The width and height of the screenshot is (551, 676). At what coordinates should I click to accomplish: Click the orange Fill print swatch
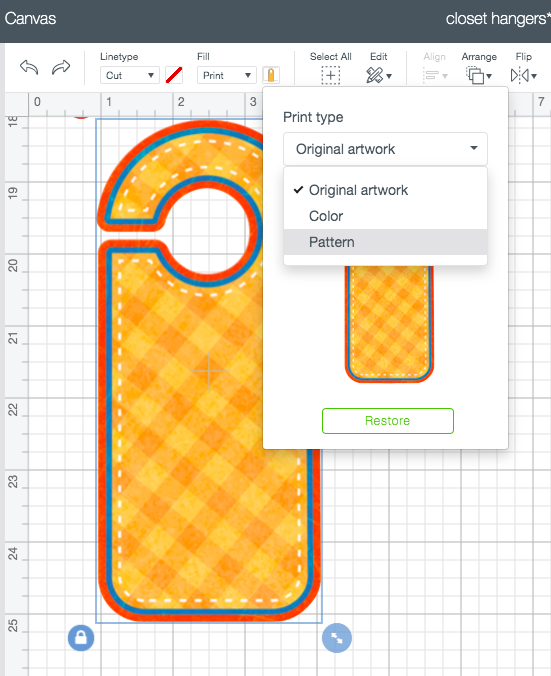point(271,75)
